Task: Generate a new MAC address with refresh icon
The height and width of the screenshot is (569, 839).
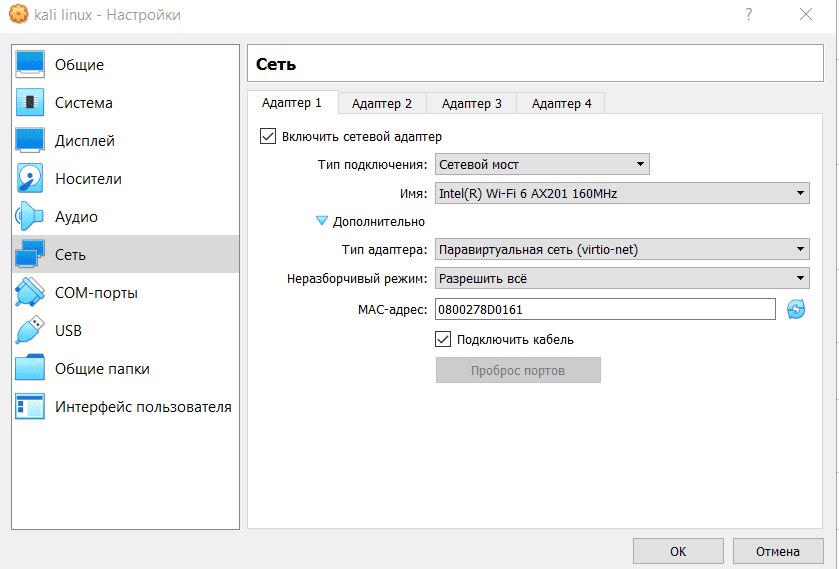Action: pos(796,310)
